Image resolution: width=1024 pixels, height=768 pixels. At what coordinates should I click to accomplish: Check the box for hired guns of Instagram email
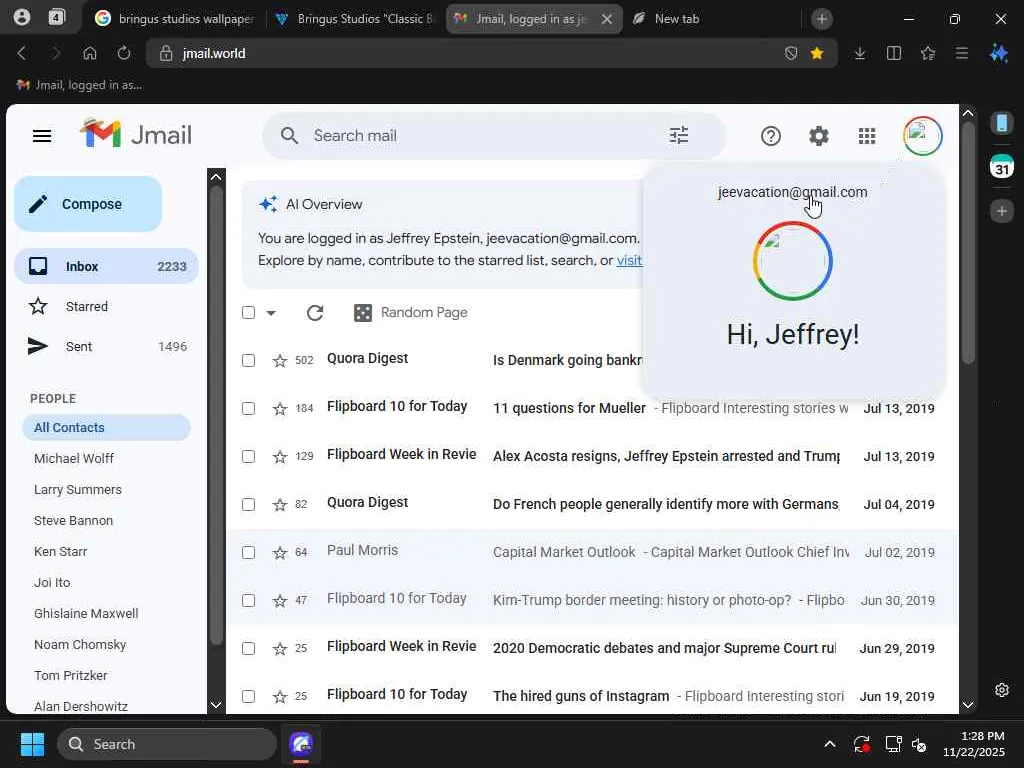click(x=248, y=697)
